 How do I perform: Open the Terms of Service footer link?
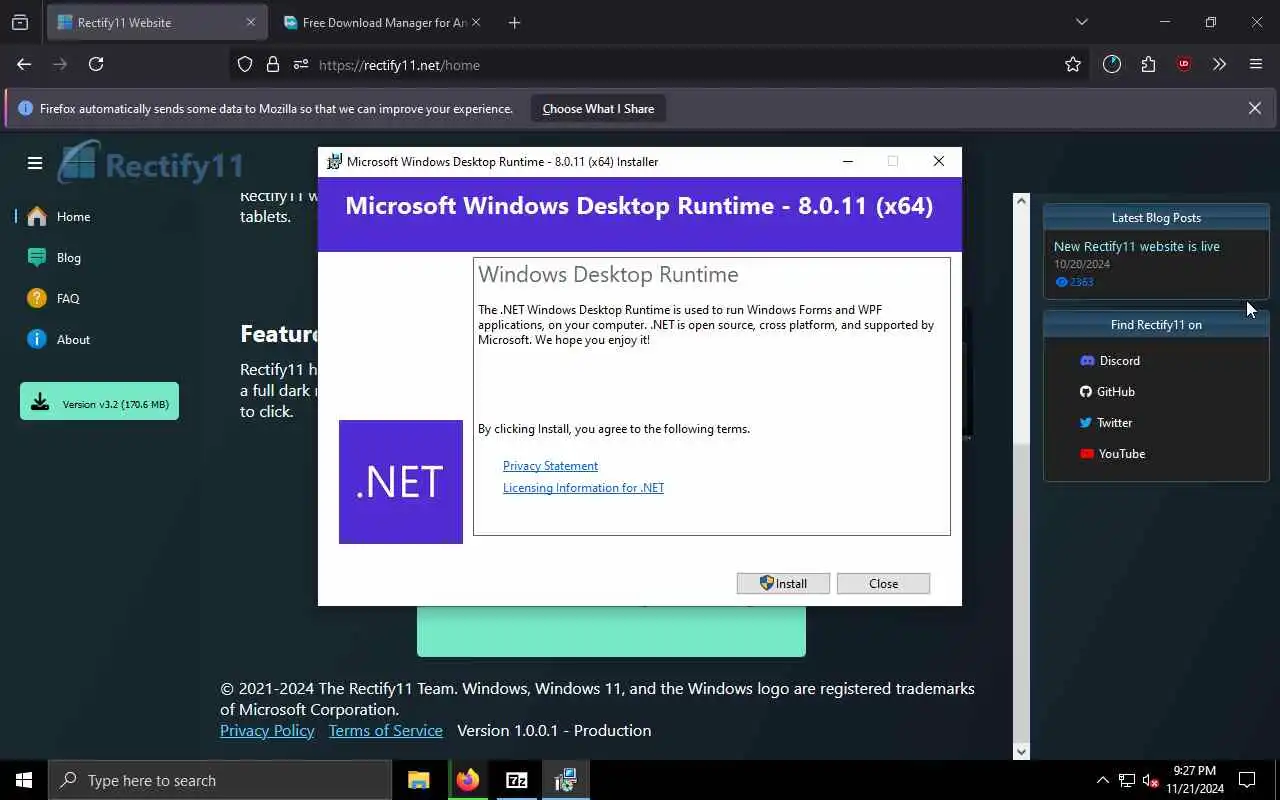click(x=385, y=731)
